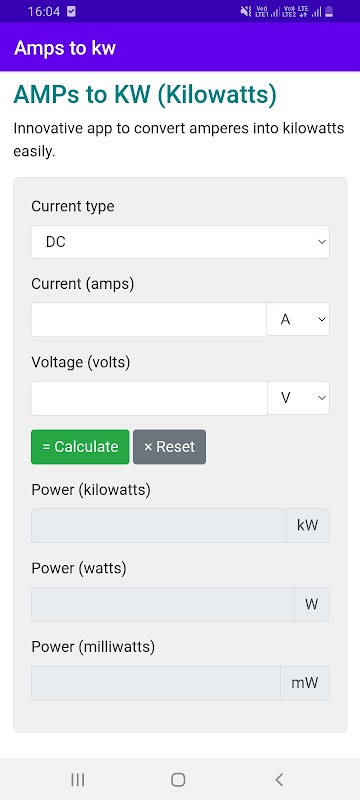Viewport: 360px width, 800px height.
Task: Focus the Current (amps) input field
Action: click(x=149, y=319)
